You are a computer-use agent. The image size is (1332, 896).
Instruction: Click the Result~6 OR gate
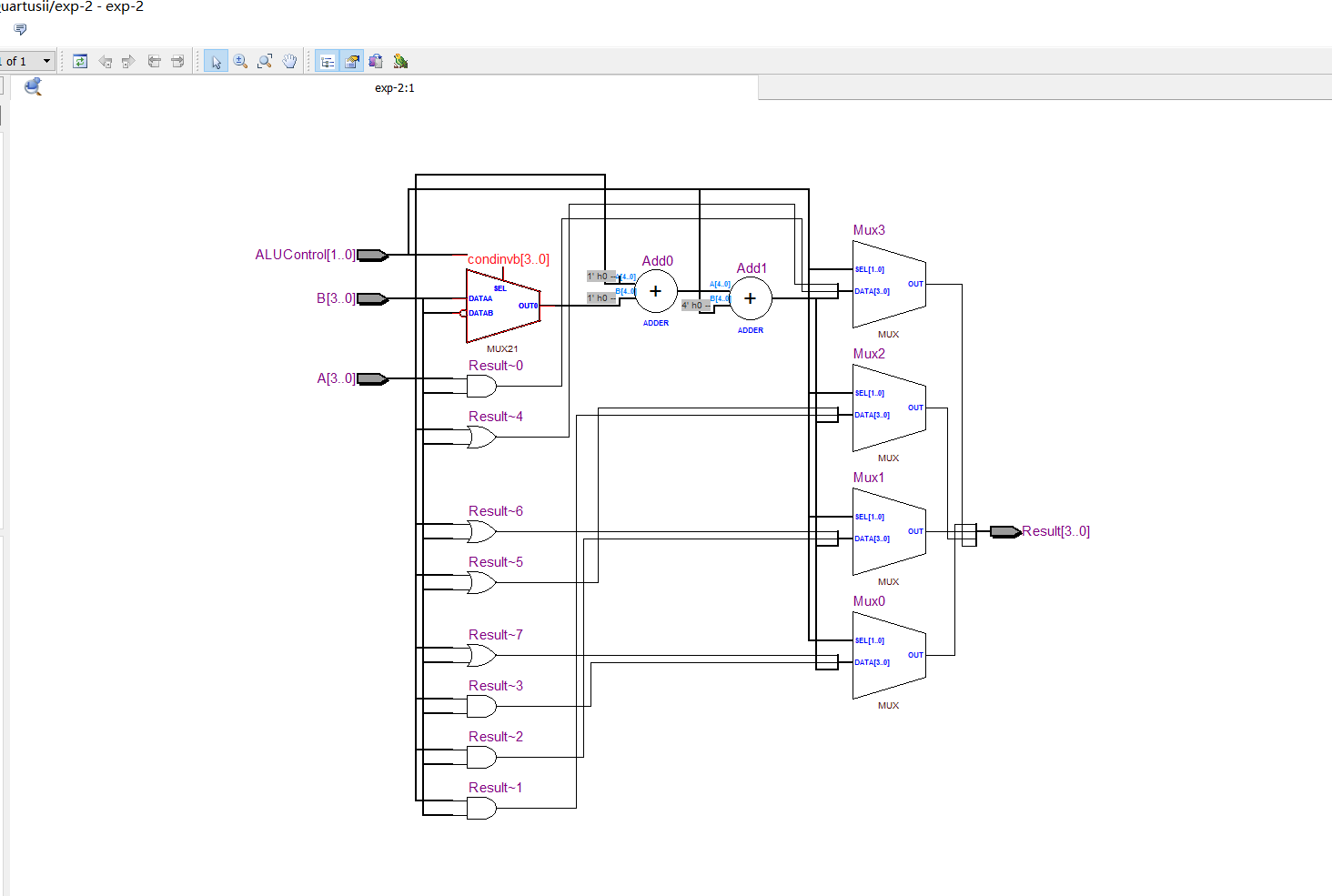click(481, 532)
